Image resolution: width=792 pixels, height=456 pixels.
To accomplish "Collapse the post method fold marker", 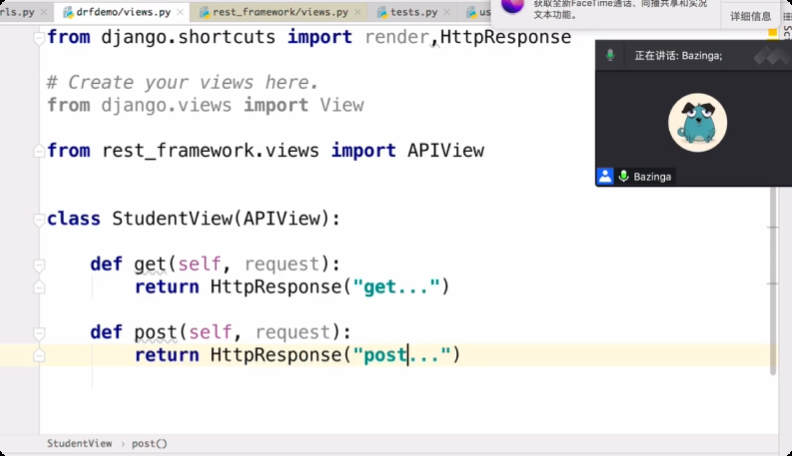I will point(39,333).
